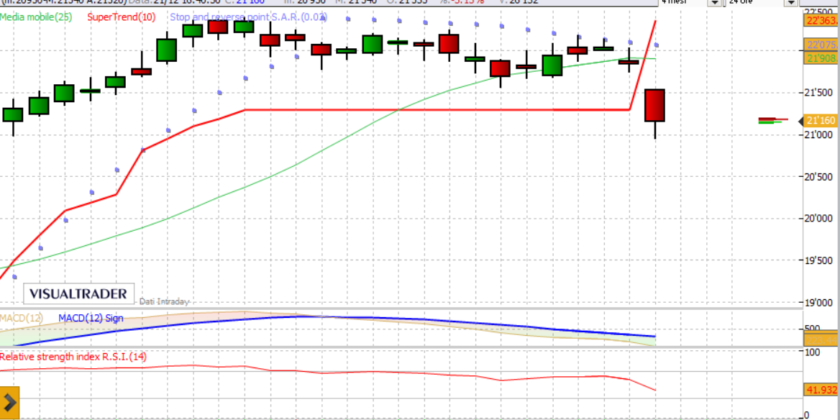Select the 'Media mobile(25)' indicator label
Screen dimensions: 840x420
pos(36,17)
